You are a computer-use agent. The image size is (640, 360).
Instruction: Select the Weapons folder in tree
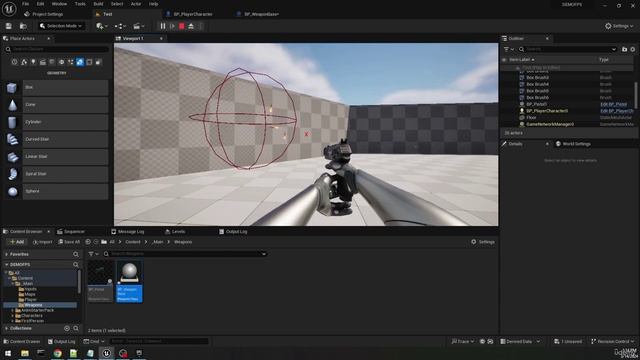[x=33, y=305]
